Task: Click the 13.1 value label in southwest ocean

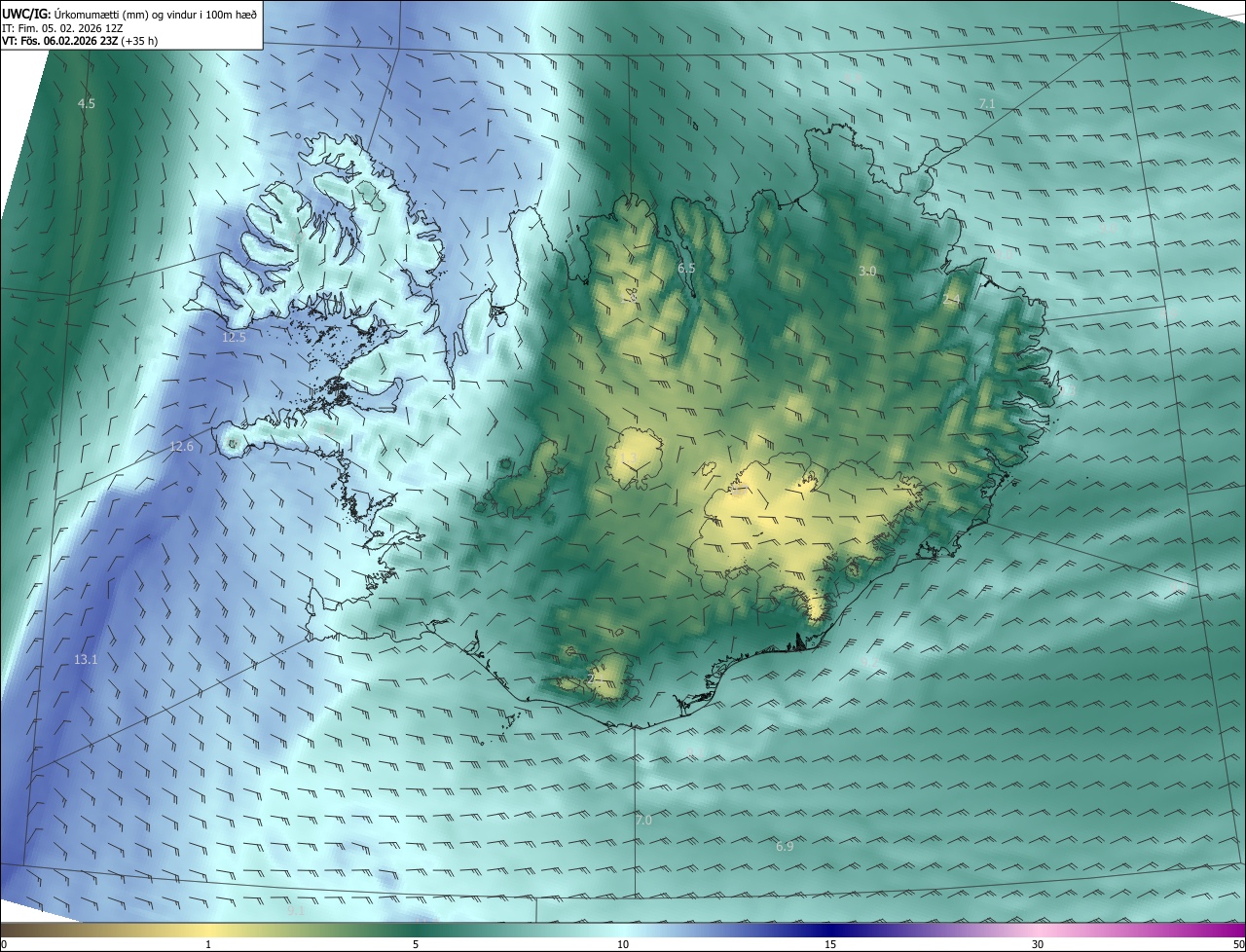Action: [87, 660]
